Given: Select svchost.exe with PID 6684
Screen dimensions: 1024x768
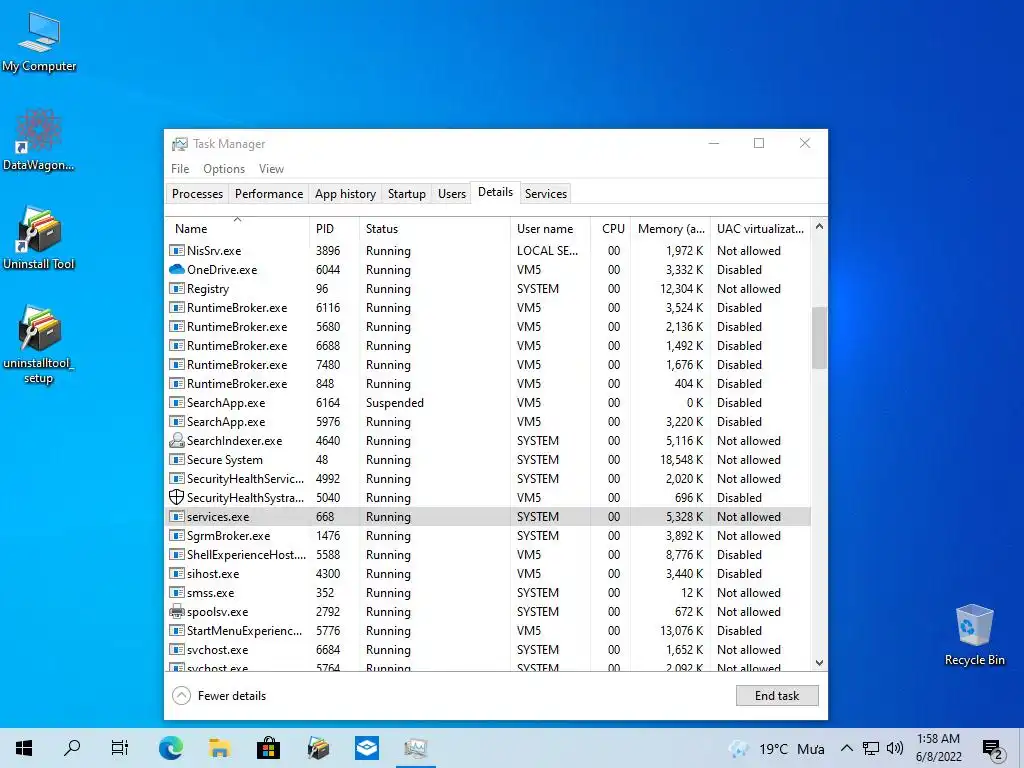Looking at the screenshot, I should [x=488, y=650].
